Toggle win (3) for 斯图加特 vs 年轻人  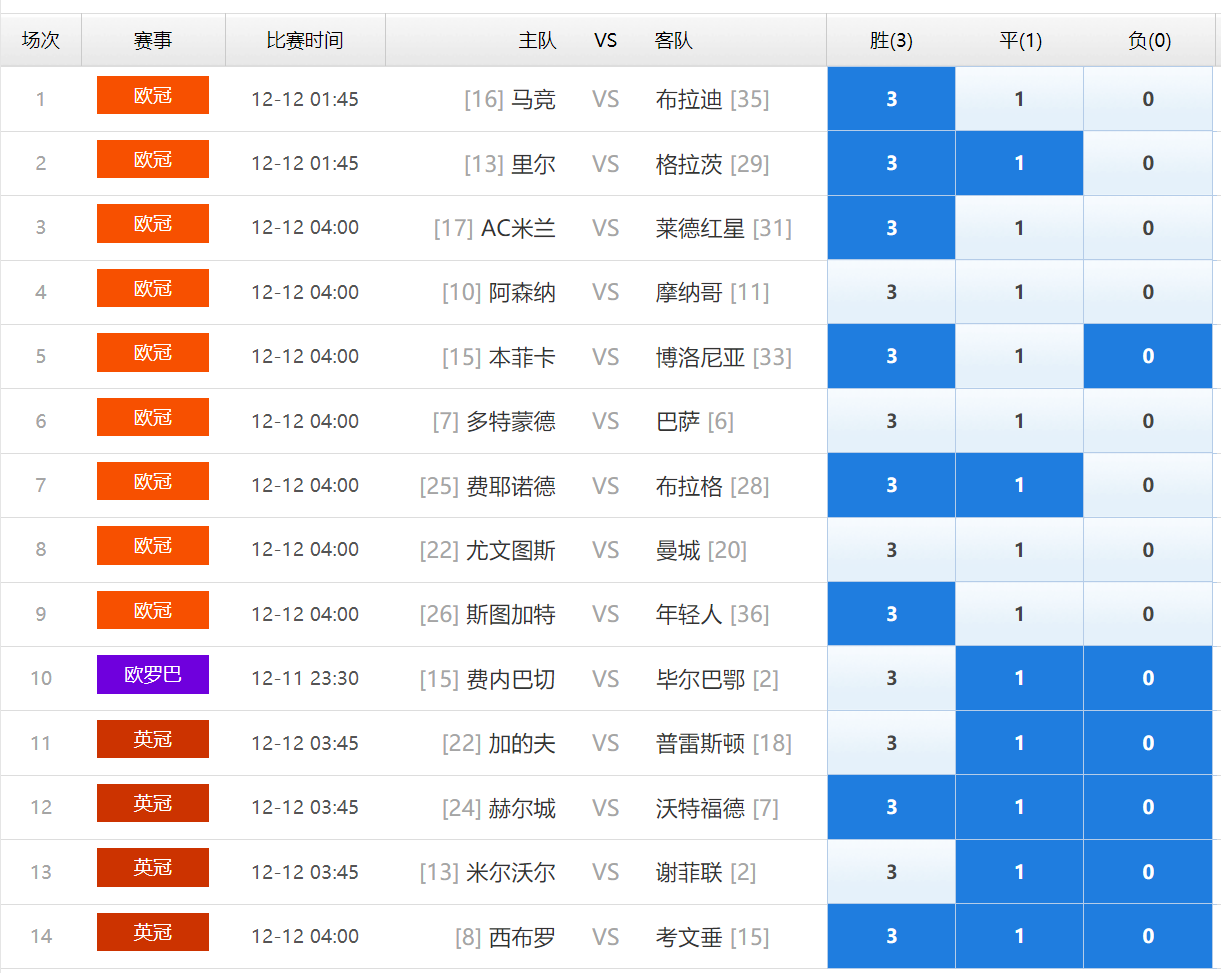[891, 614]
